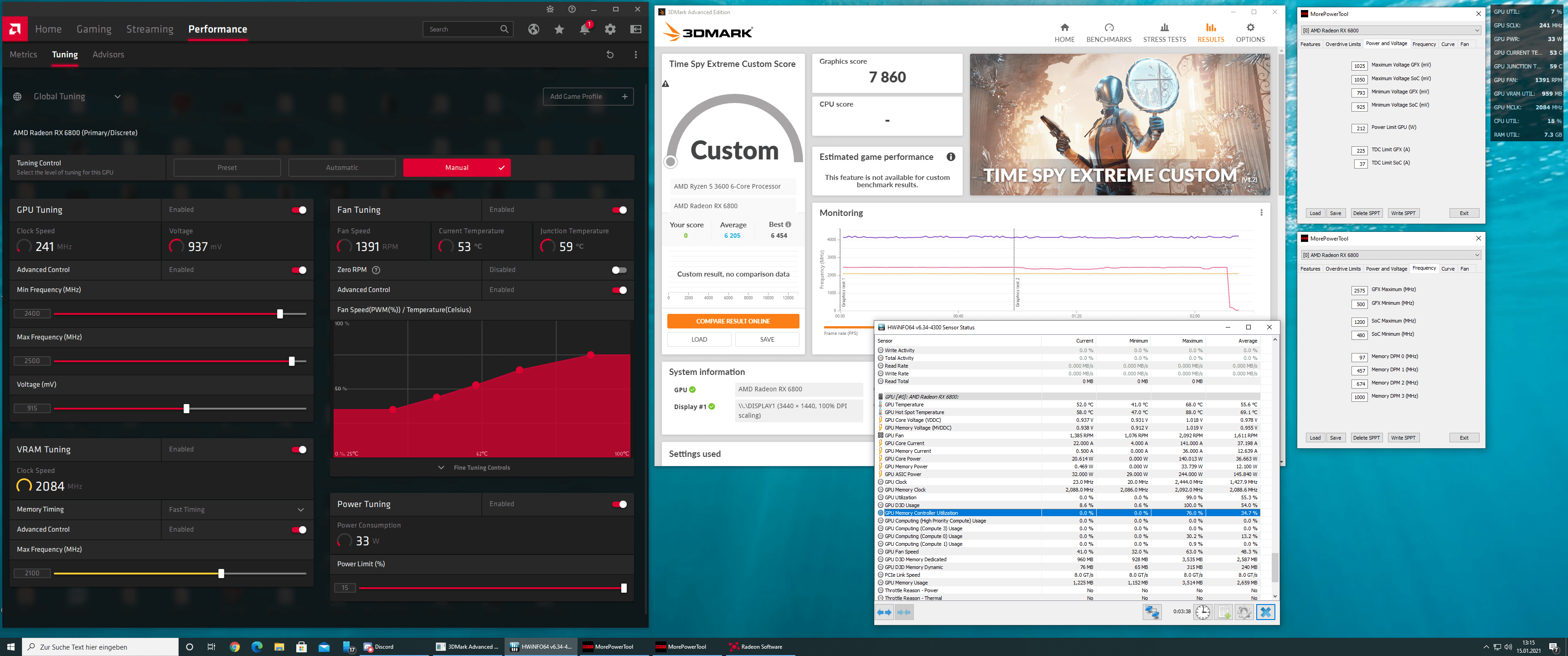Select the Manual tuning control option

coord(457,167)
